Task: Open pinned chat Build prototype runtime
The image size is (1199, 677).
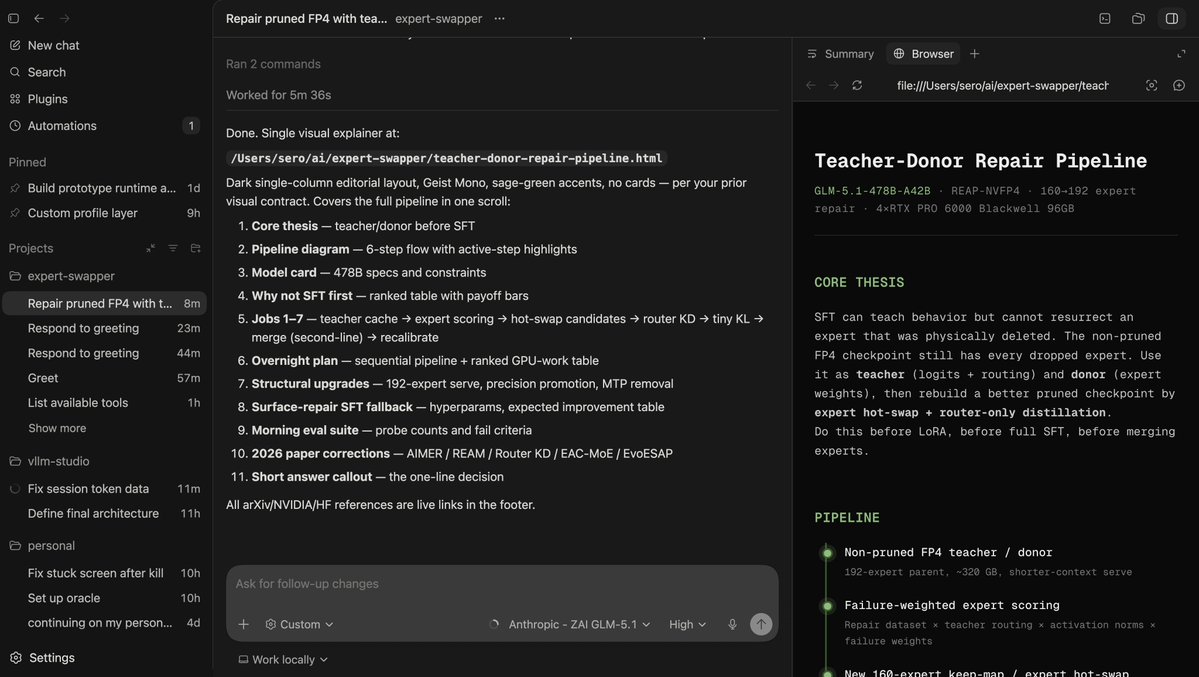Action: pyautogui.click(x=103, y=188)
